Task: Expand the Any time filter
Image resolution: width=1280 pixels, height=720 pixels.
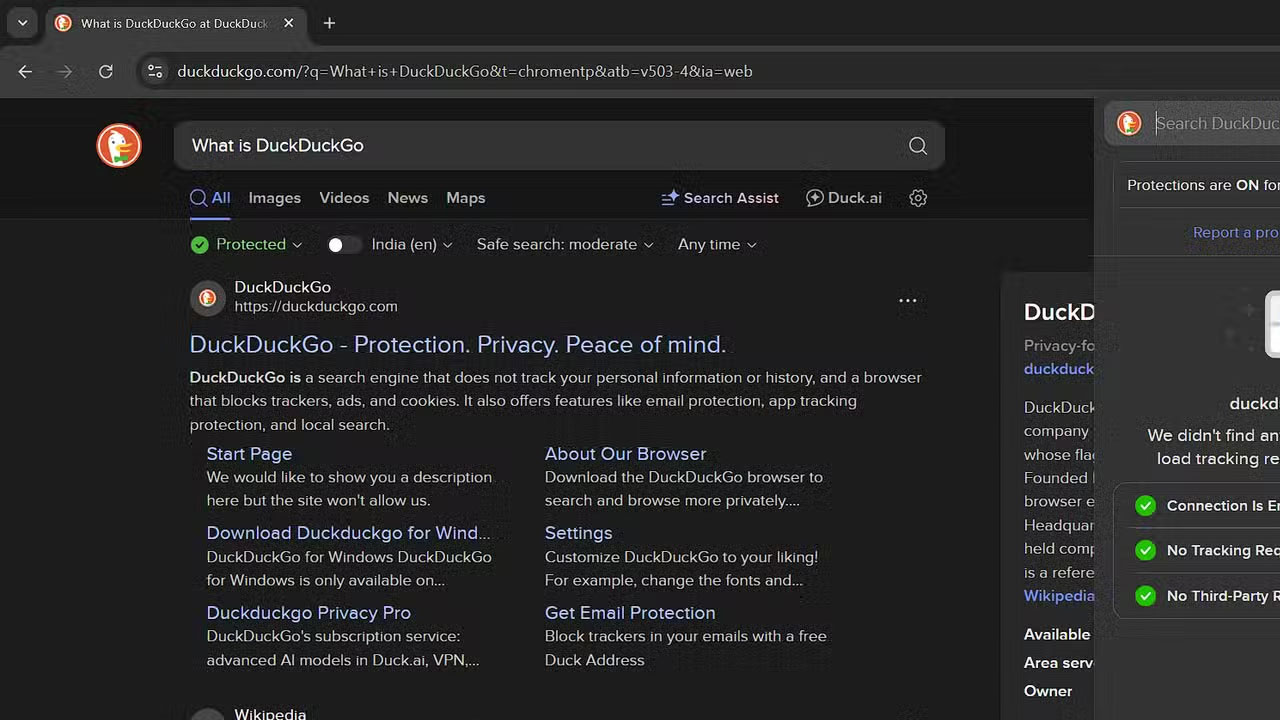Action: [x=717, y=245]
